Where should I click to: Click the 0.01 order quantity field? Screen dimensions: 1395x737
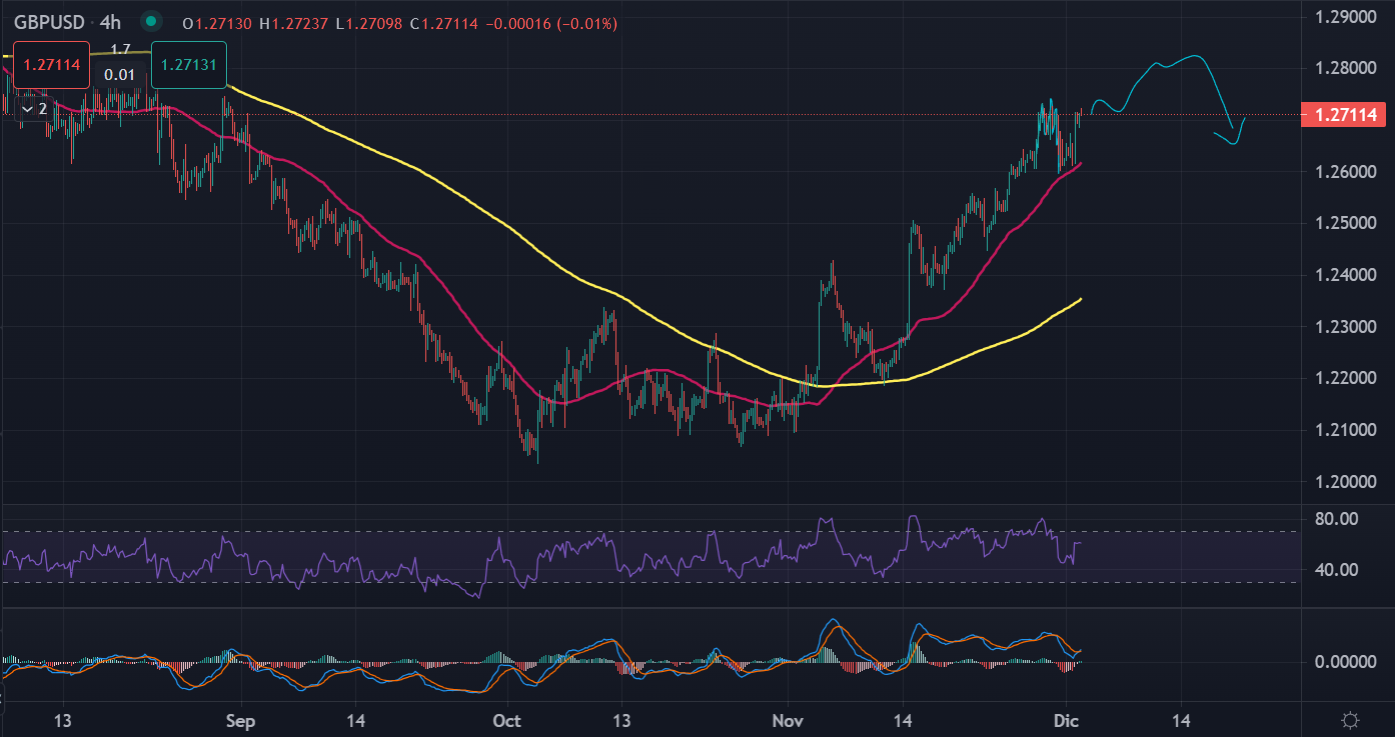120,75
